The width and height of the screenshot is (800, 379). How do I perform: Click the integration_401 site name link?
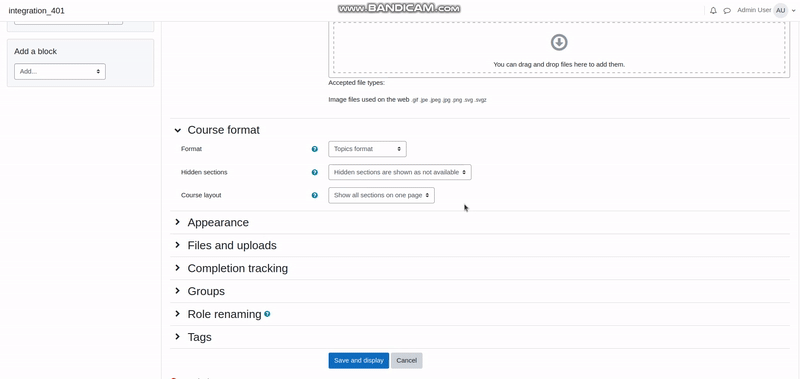pos(37,11)
